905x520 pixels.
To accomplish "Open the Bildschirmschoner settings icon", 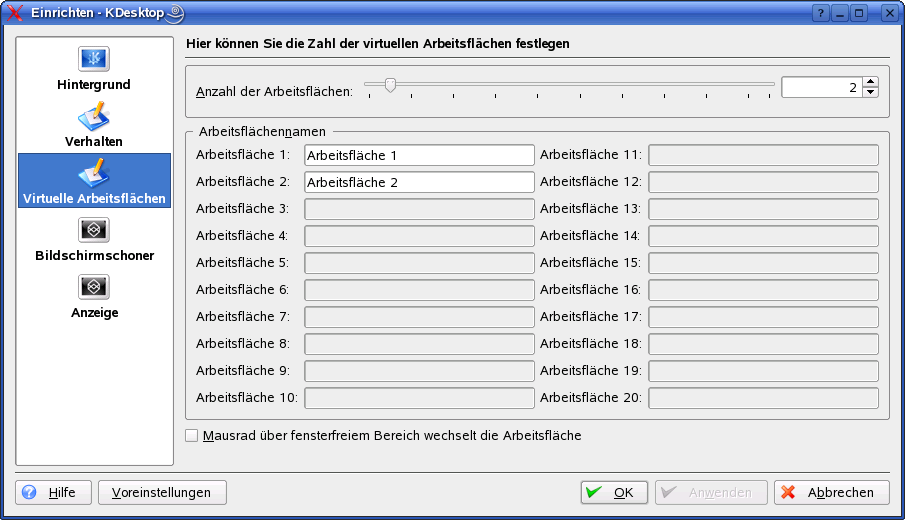I will pos(94,230).
